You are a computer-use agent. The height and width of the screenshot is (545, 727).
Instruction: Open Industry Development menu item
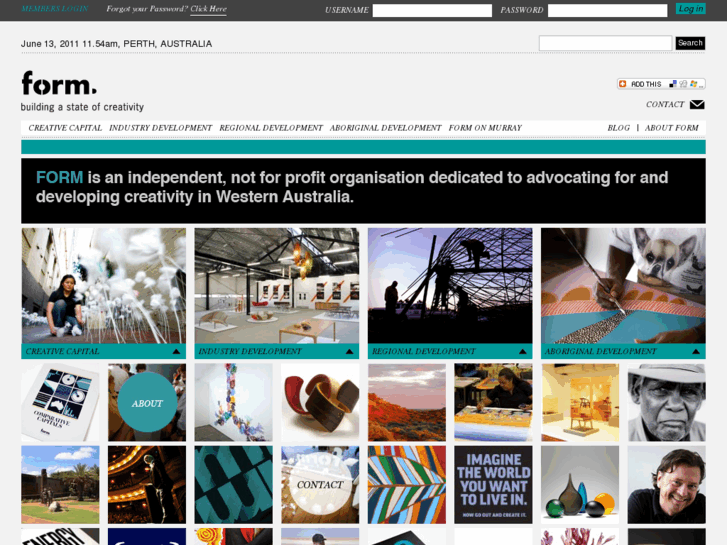click(160, 128)
